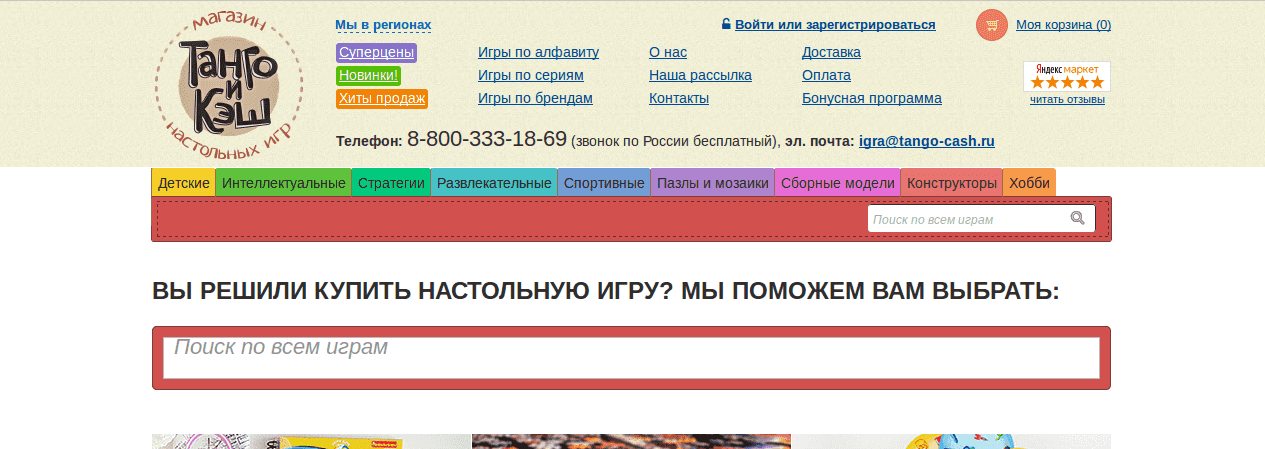1265x449 pixels.
Task: Open the shopping cart icon
Action: (x=992, y=25)
